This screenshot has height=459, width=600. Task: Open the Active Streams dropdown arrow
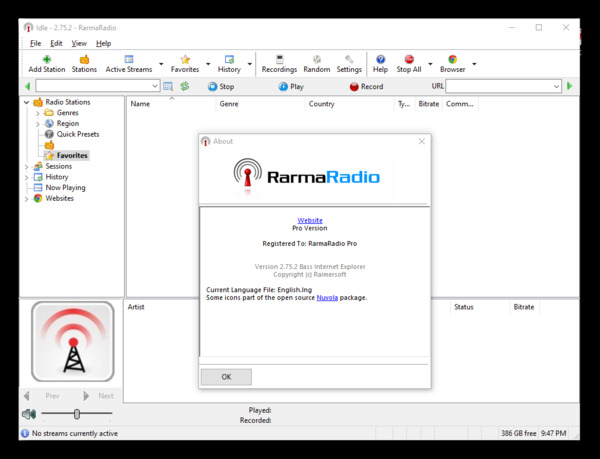pyautogui.click(x=161, y=64)
